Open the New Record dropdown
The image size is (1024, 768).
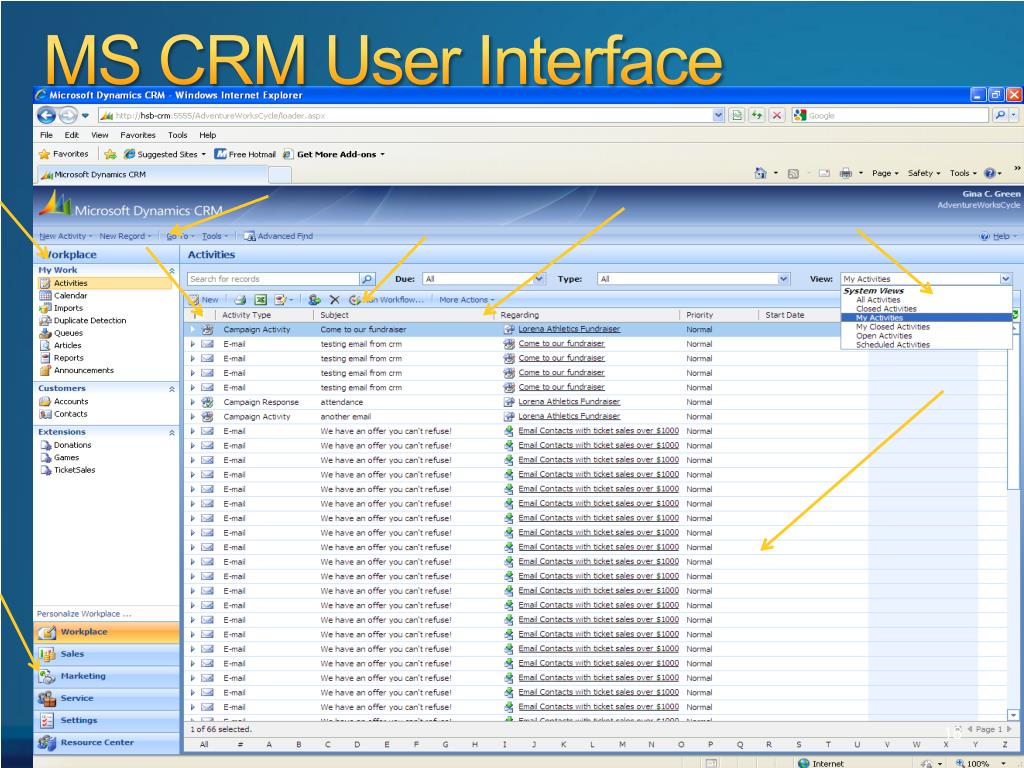125,236
